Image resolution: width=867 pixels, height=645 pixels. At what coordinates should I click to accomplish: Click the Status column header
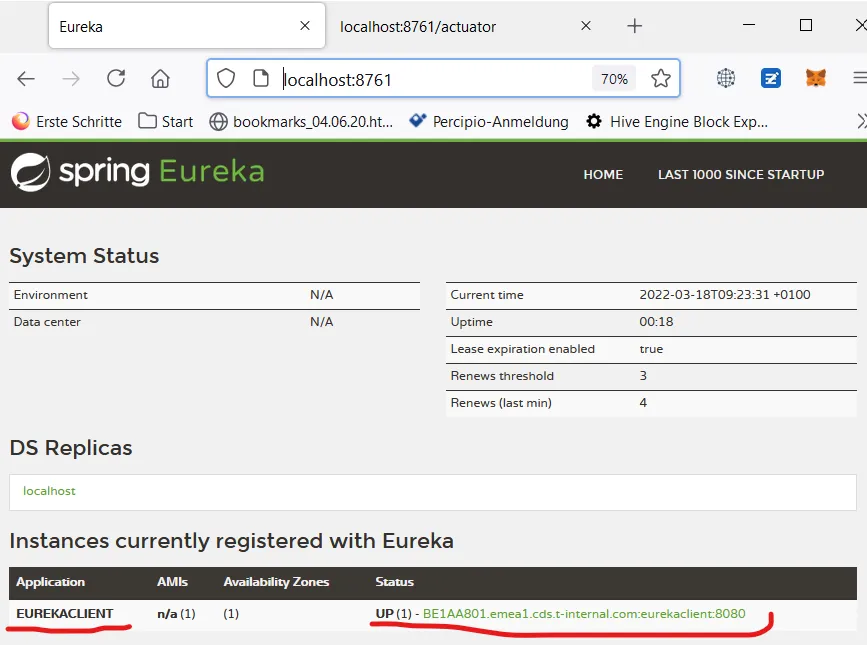pyautogui.click(x=394, y=581)
